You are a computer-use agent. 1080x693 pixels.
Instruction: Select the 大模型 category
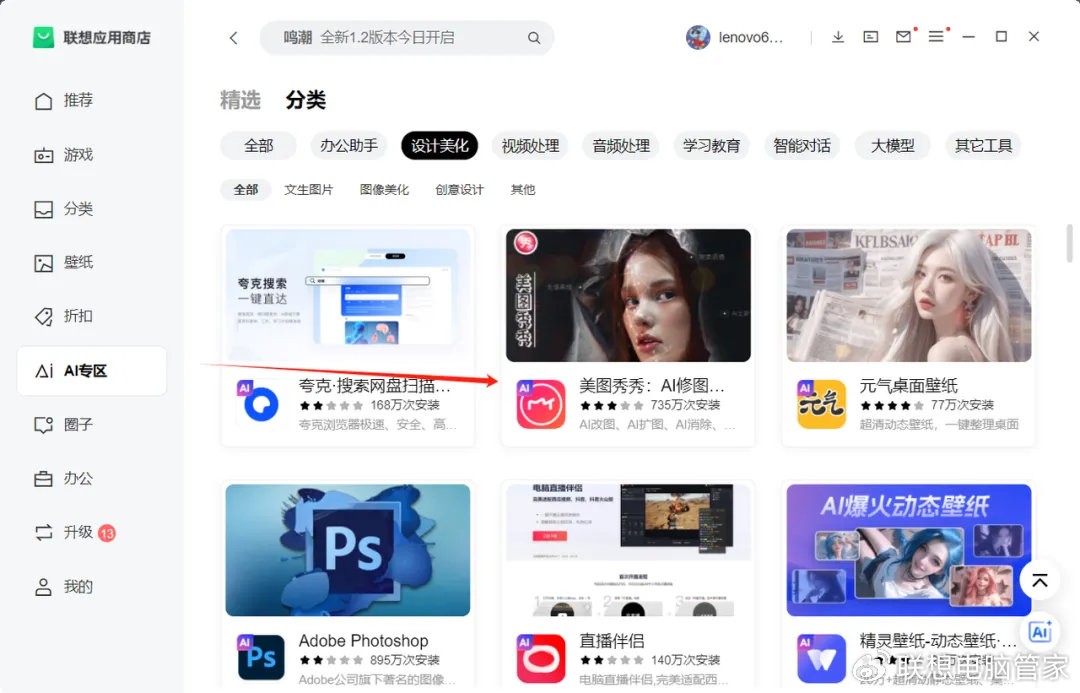pyautogui.click(x=893, y=145)
